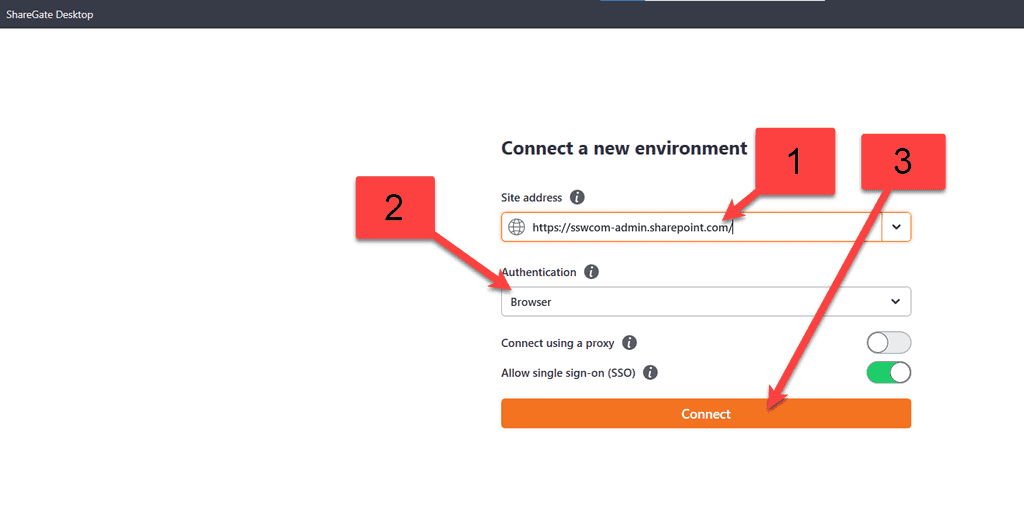Select the red annotation box labeled 2
1024x509 pixels.
point(394,208)
